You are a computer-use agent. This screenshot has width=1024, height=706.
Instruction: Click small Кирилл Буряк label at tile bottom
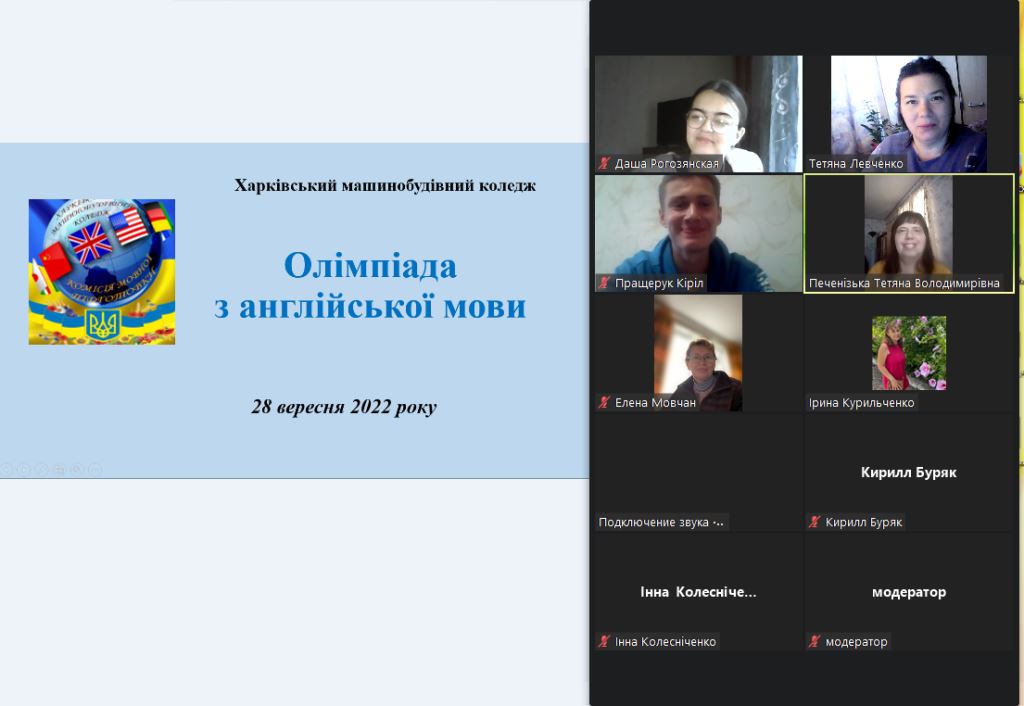[x=863, y=522]
